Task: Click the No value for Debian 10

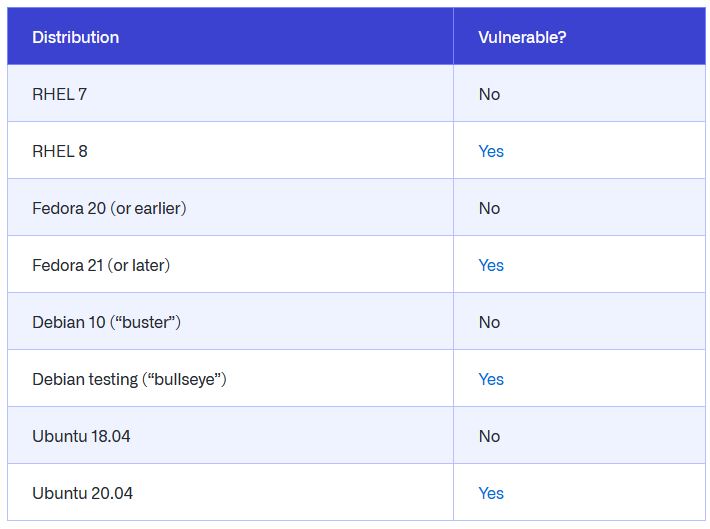Action: coord(489,322)
